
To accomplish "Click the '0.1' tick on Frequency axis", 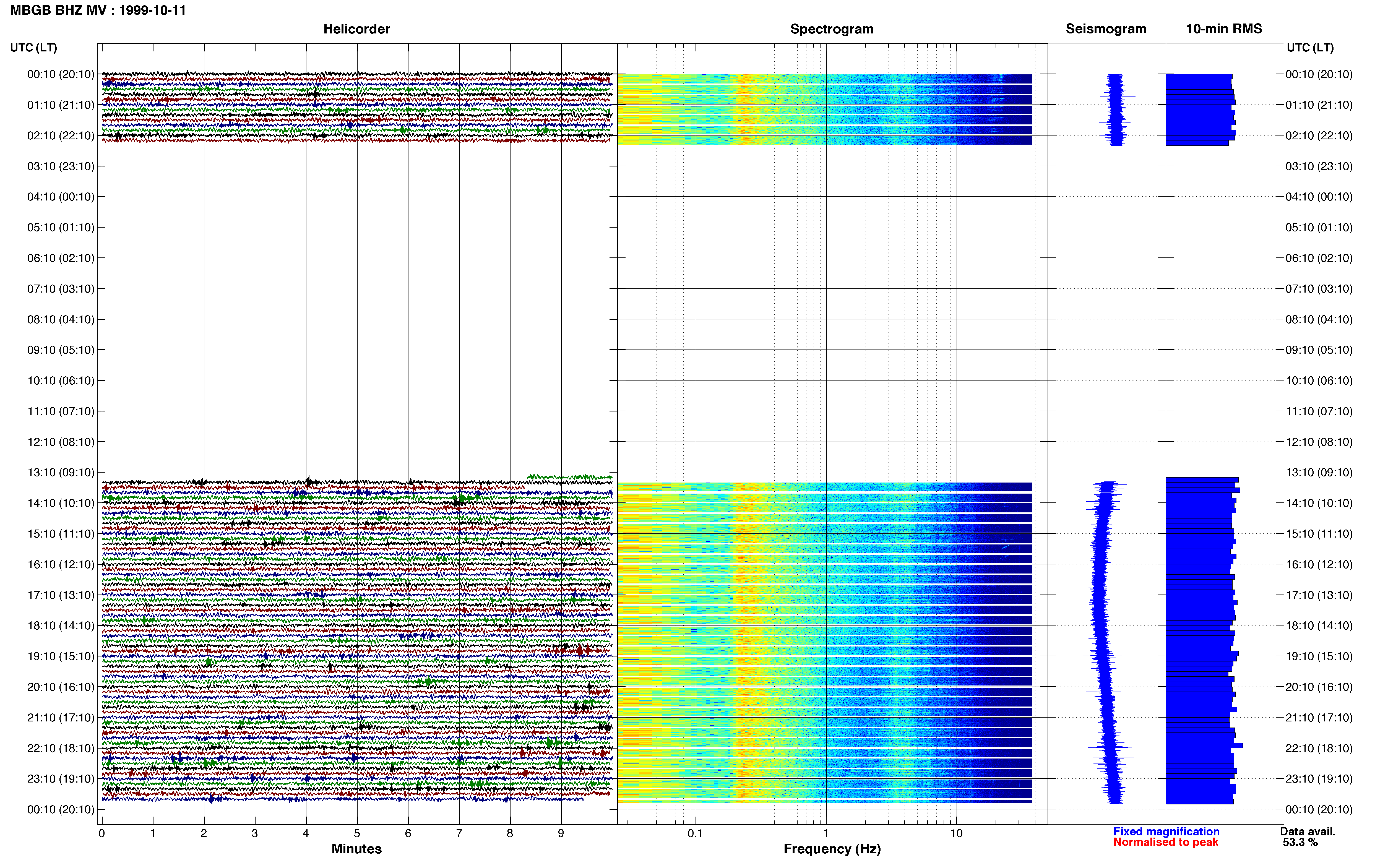I will [695, 833].
